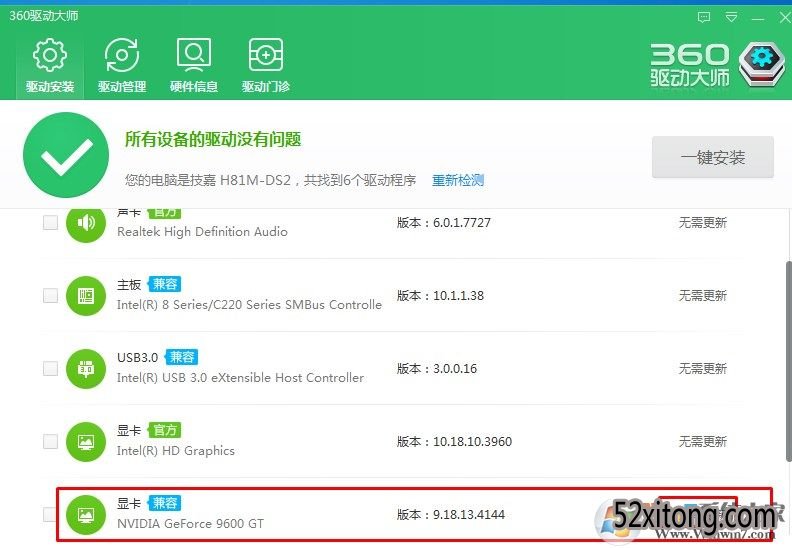Select text 版本：3.0.0.16

coord(436,369)
